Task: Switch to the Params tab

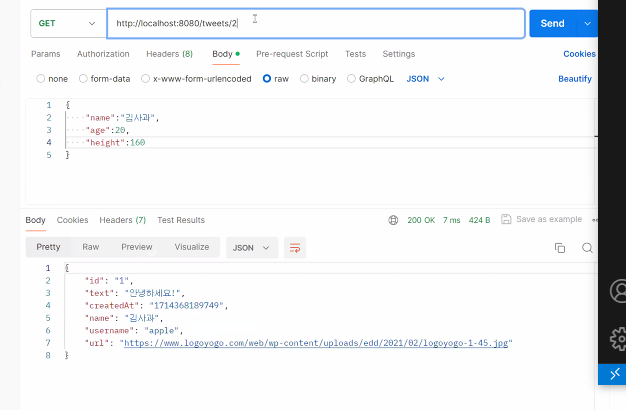Action: [46, 54]
